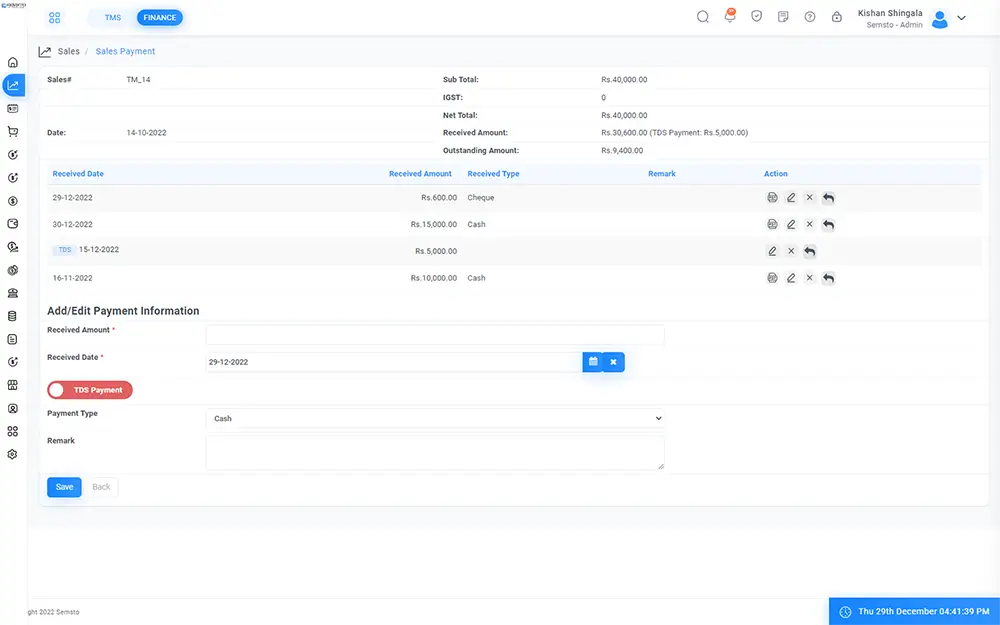This screenshot has width=1000, height=625.
Task: Sort by the Received Type column header
Action: [493, 173]
